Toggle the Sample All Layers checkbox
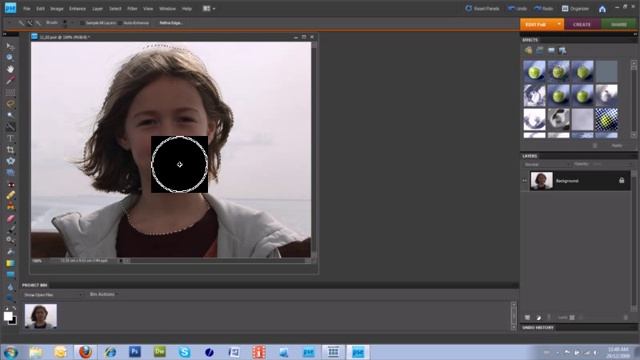The image size is (640, 360). [82, 23]
